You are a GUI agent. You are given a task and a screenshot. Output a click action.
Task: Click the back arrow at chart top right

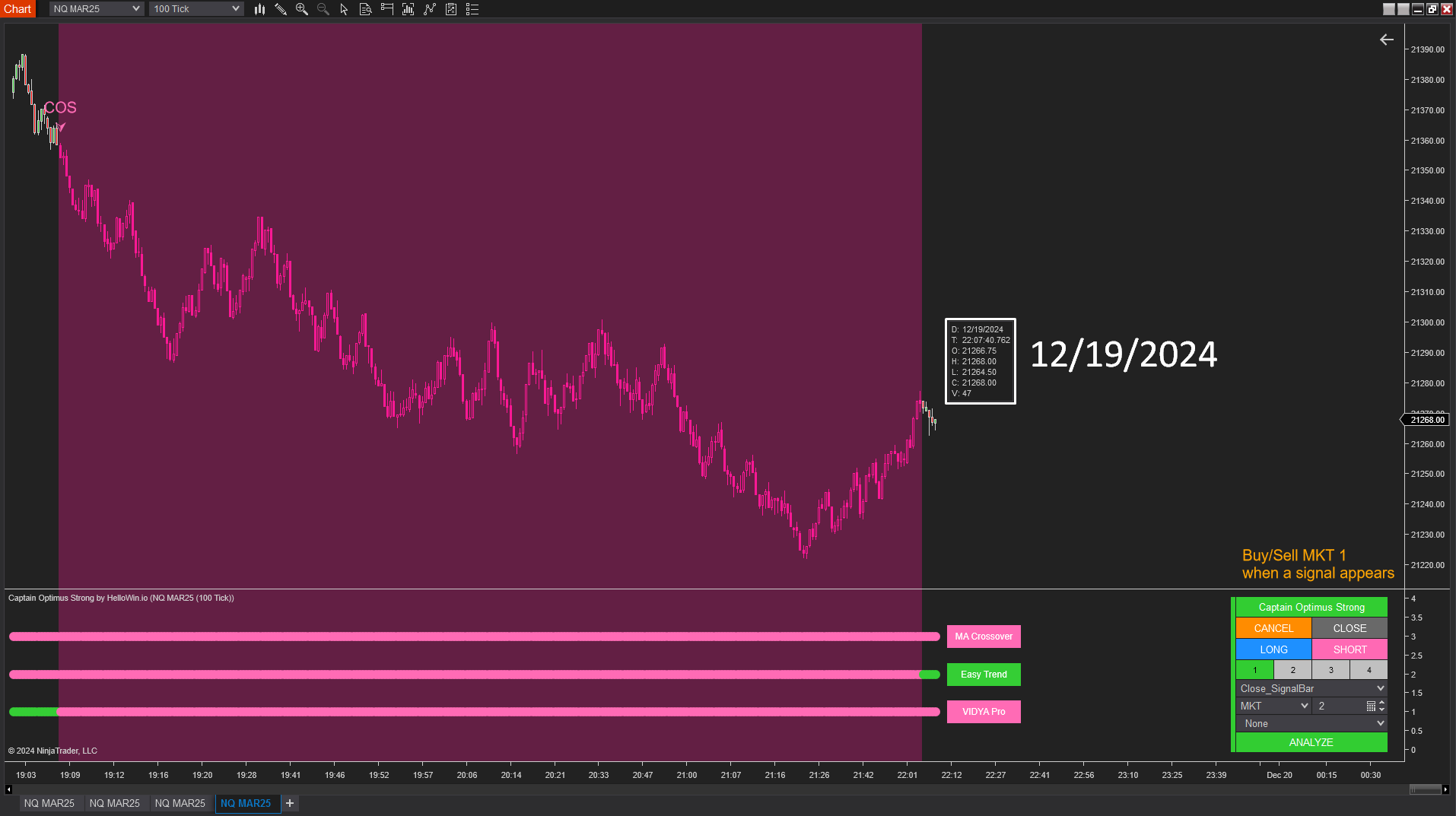(x=1387, y=40)
